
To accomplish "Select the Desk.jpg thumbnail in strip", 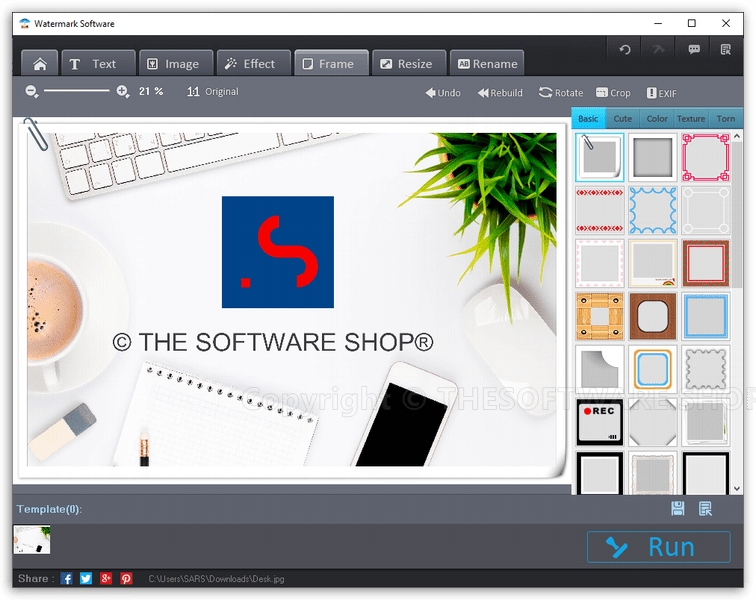I will click(32, 539).
